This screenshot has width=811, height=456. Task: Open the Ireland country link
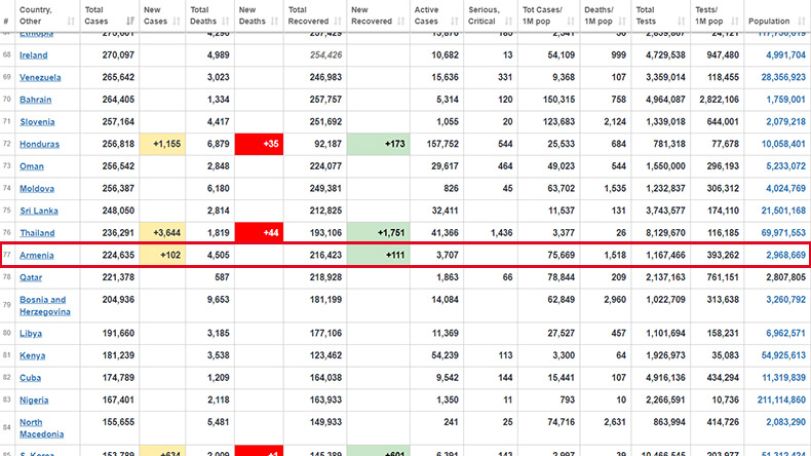(34, 55)
